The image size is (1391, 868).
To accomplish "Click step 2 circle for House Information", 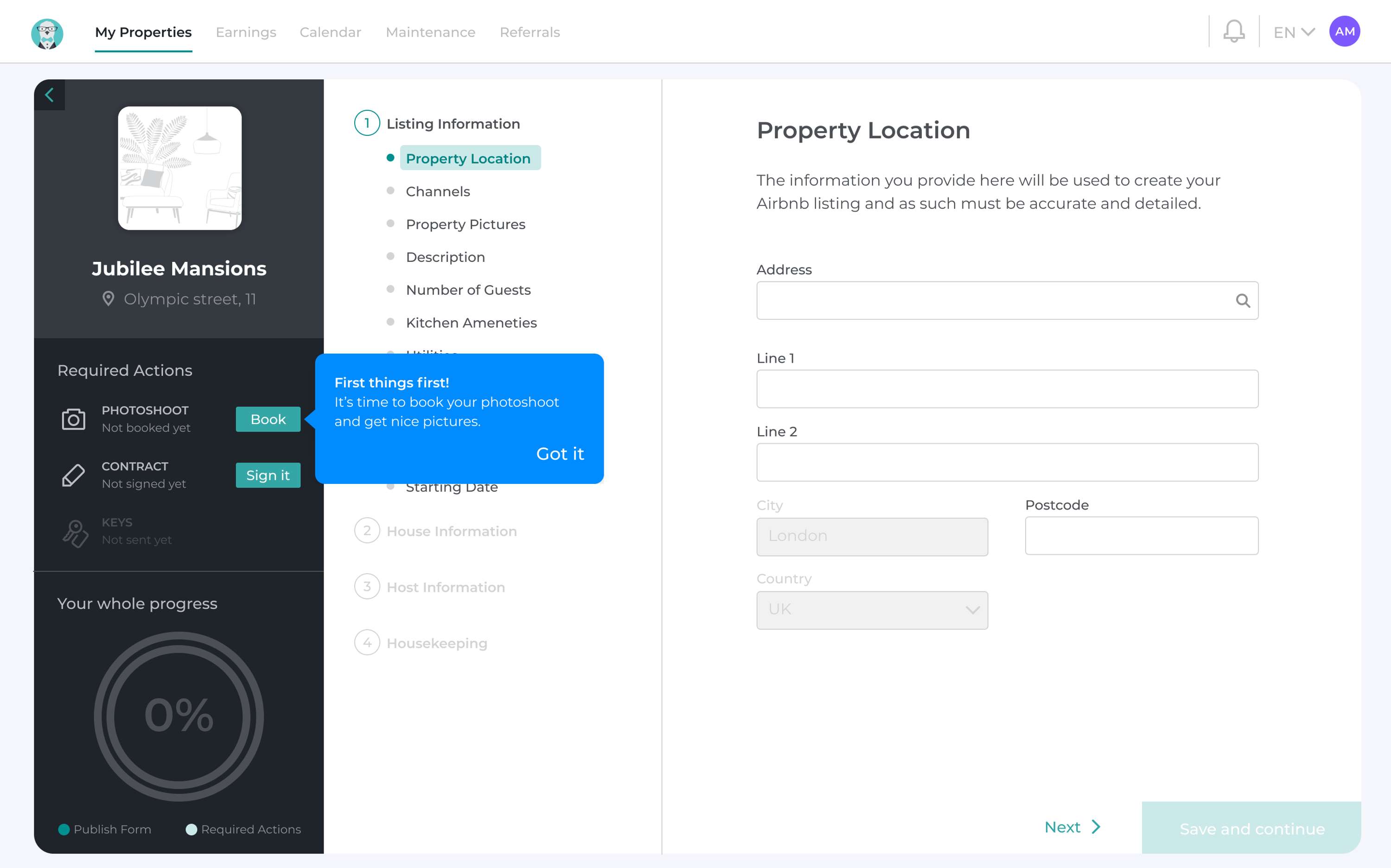I will tap(367, 531).
